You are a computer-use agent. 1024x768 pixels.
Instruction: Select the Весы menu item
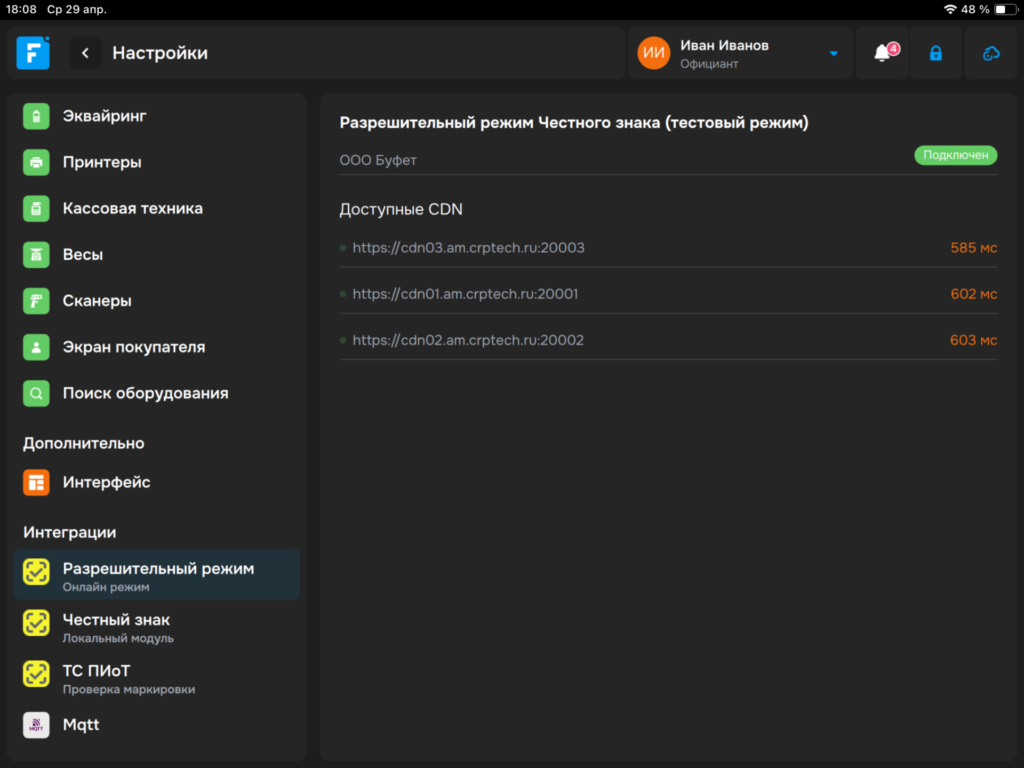click(156, 255)
